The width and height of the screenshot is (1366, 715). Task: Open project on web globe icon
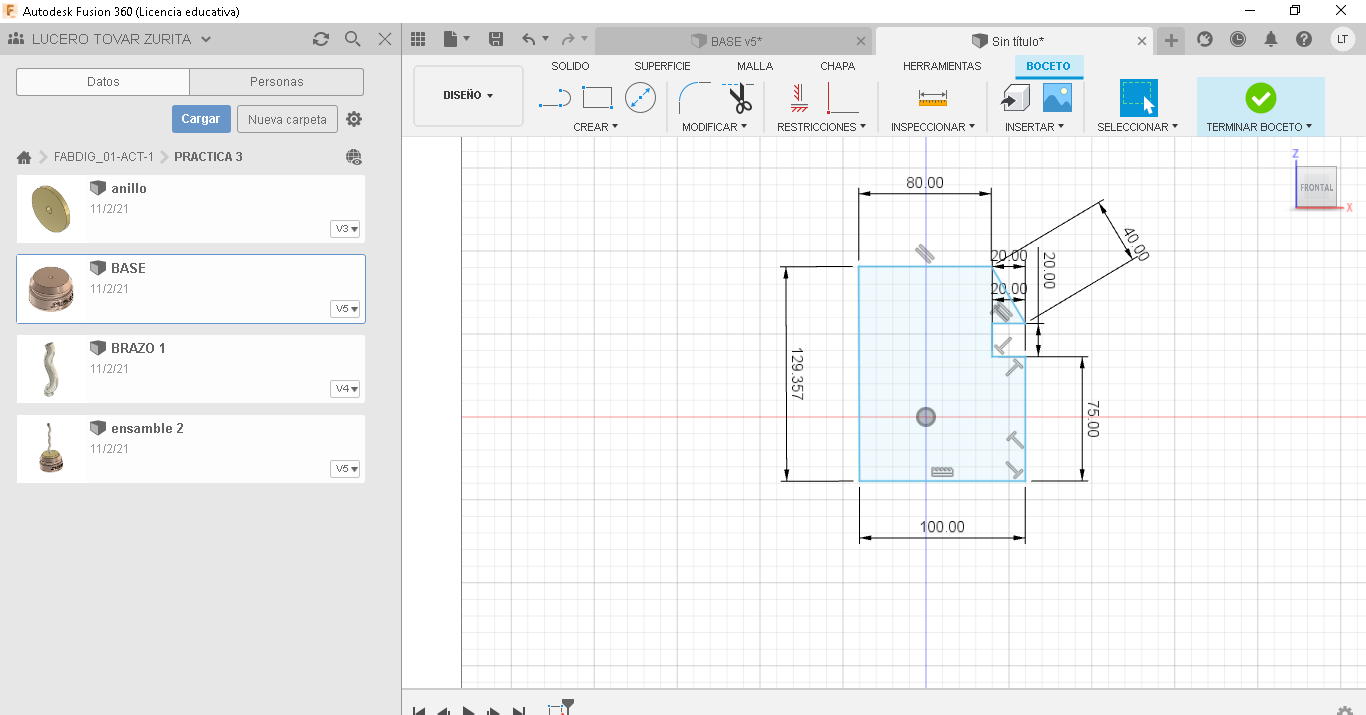pyautogui.click(x=354, y=157)
